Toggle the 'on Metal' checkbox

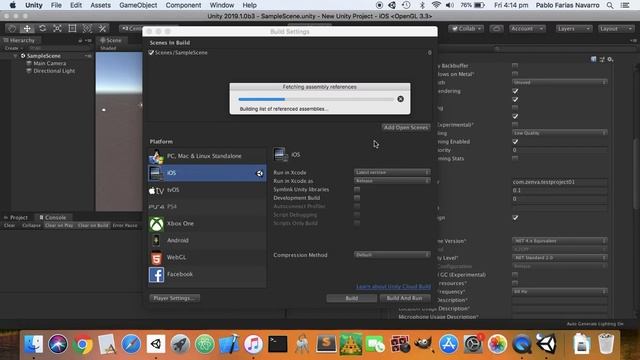click(515, 74)
